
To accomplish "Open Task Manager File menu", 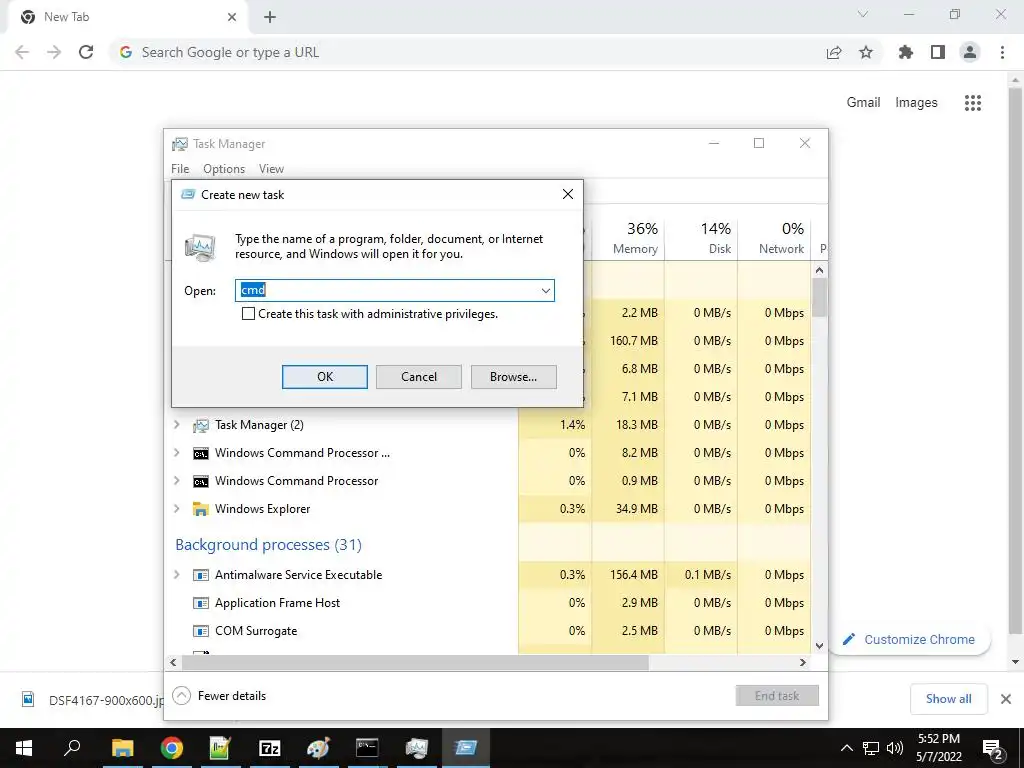I will [180, 168].
